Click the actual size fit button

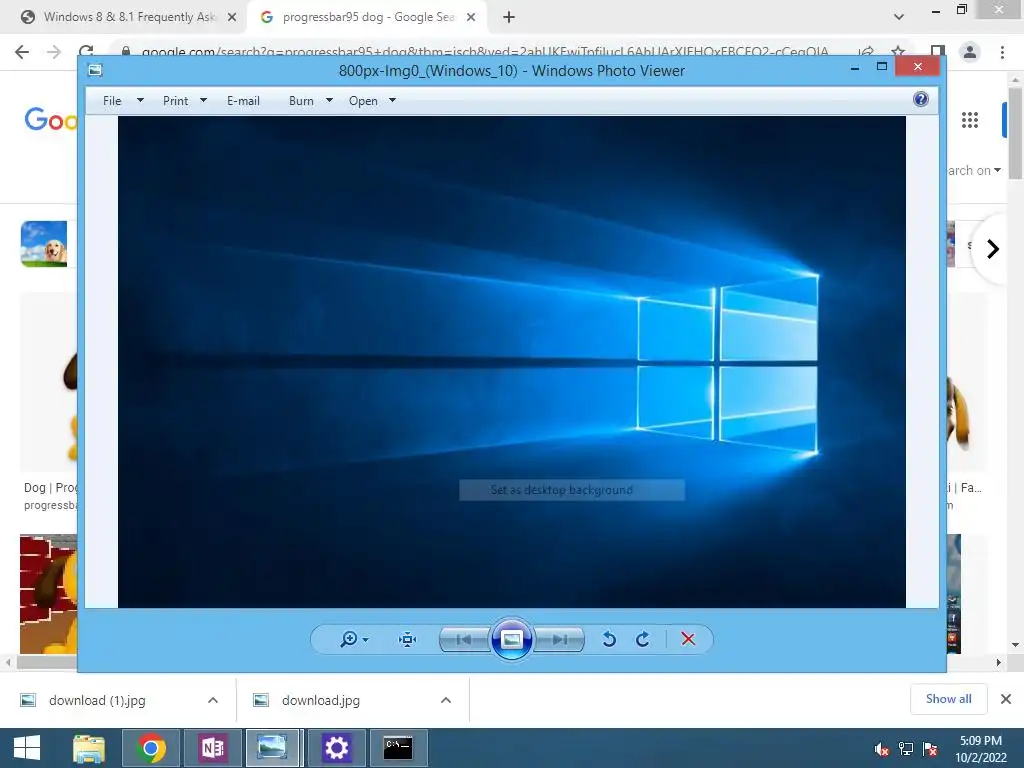pos(408,639)
